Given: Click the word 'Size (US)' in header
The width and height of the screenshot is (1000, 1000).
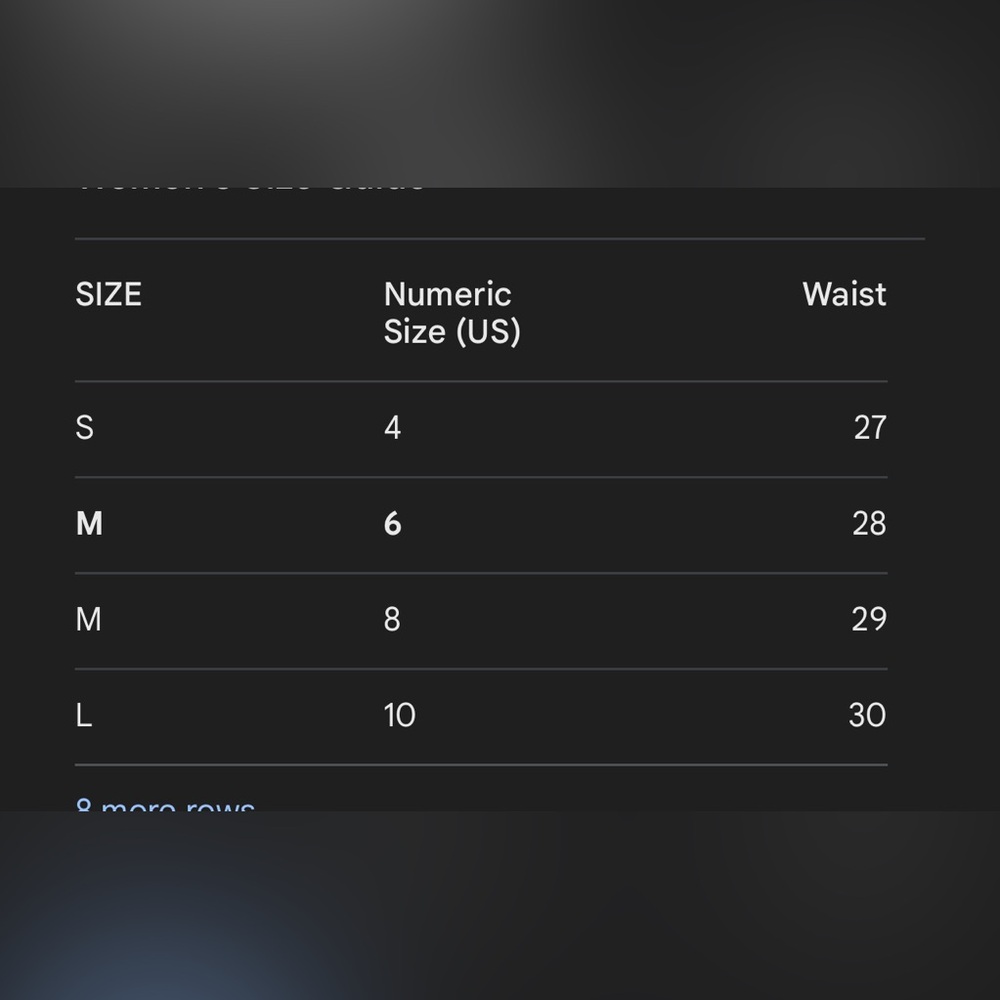Looking at the screenshot, I should tap(452, 332).
